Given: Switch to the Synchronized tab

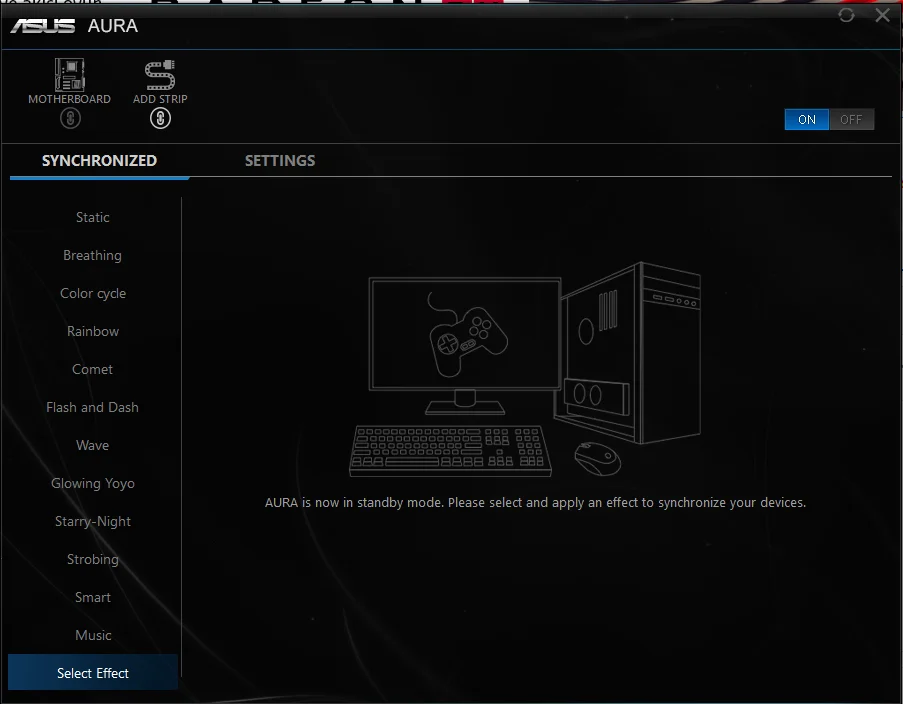Looking at the screenshot, I should tap(99, 161).
